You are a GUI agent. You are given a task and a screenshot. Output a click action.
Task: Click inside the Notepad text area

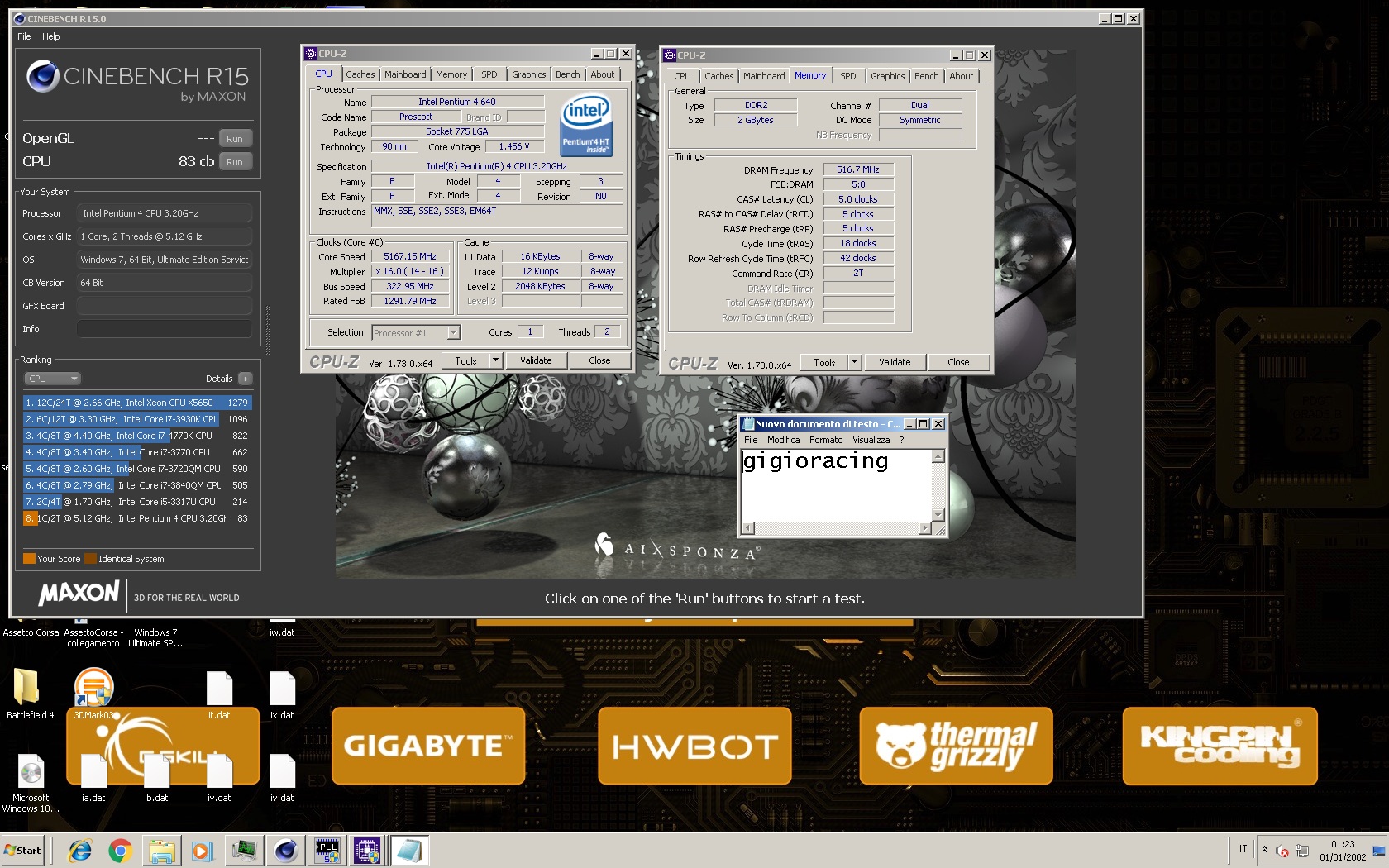[836, 485]
